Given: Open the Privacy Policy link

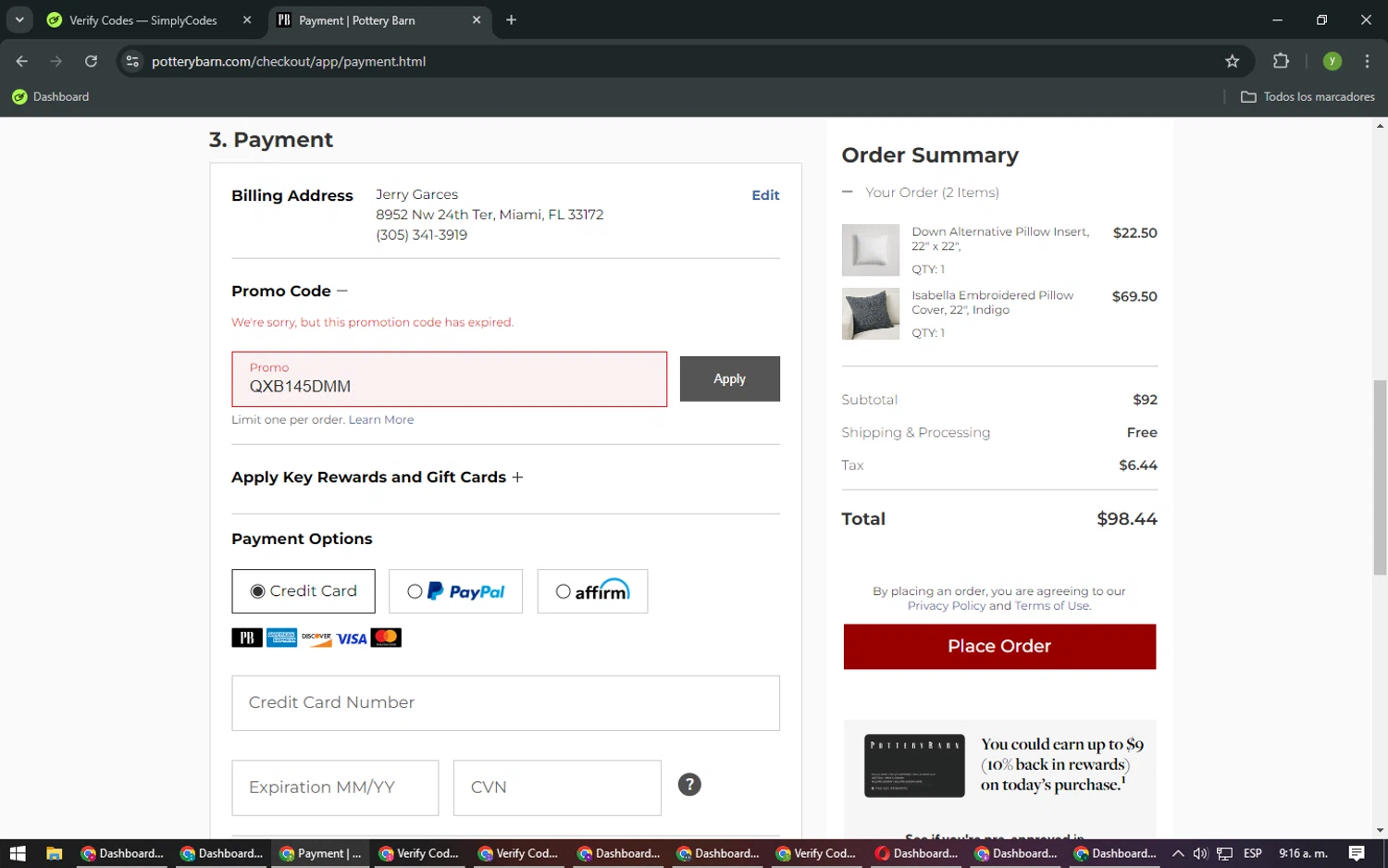Looking at the screenshot, I should pyautogui.click(x=947, y=606).
